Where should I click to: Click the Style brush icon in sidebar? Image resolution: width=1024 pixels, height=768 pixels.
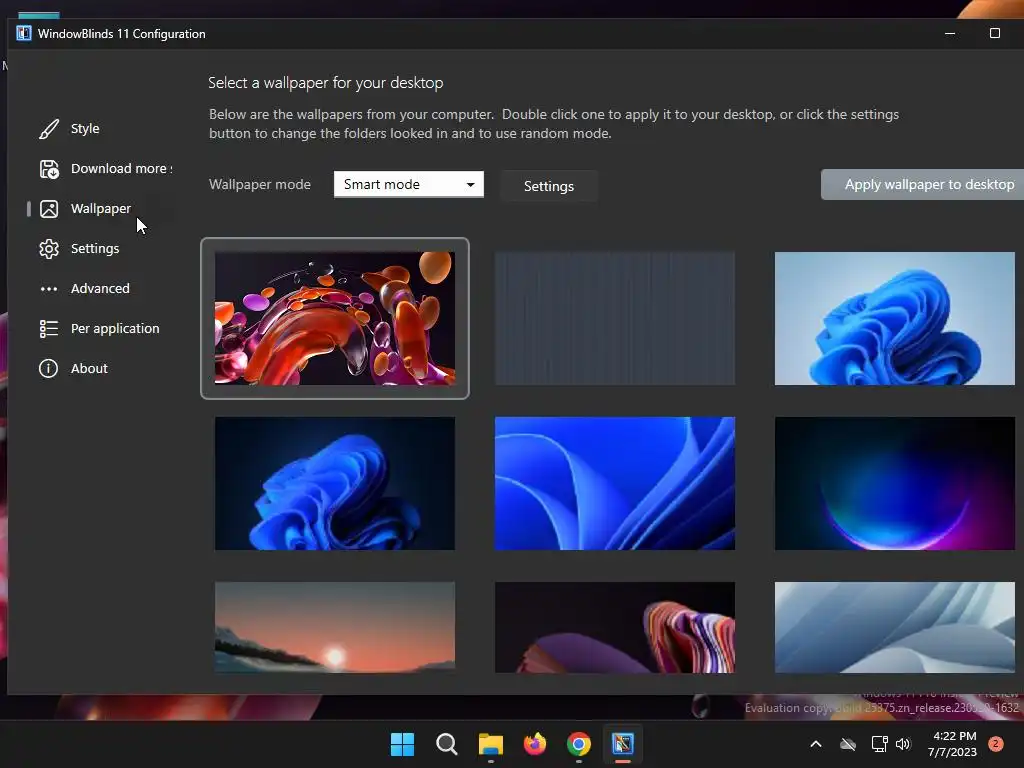pos(48,129)
